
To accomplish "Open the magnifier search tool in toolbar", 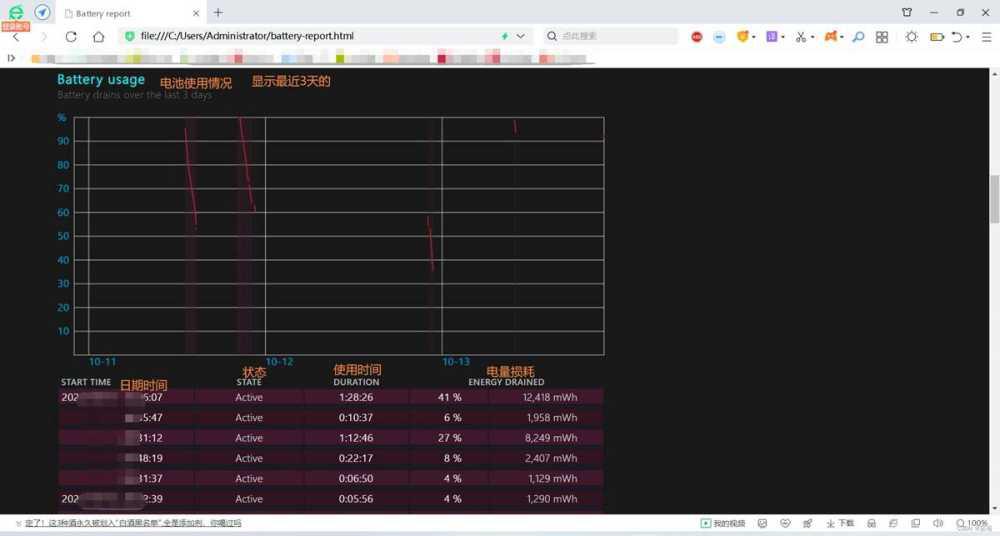I will click(x=858, y=37).
